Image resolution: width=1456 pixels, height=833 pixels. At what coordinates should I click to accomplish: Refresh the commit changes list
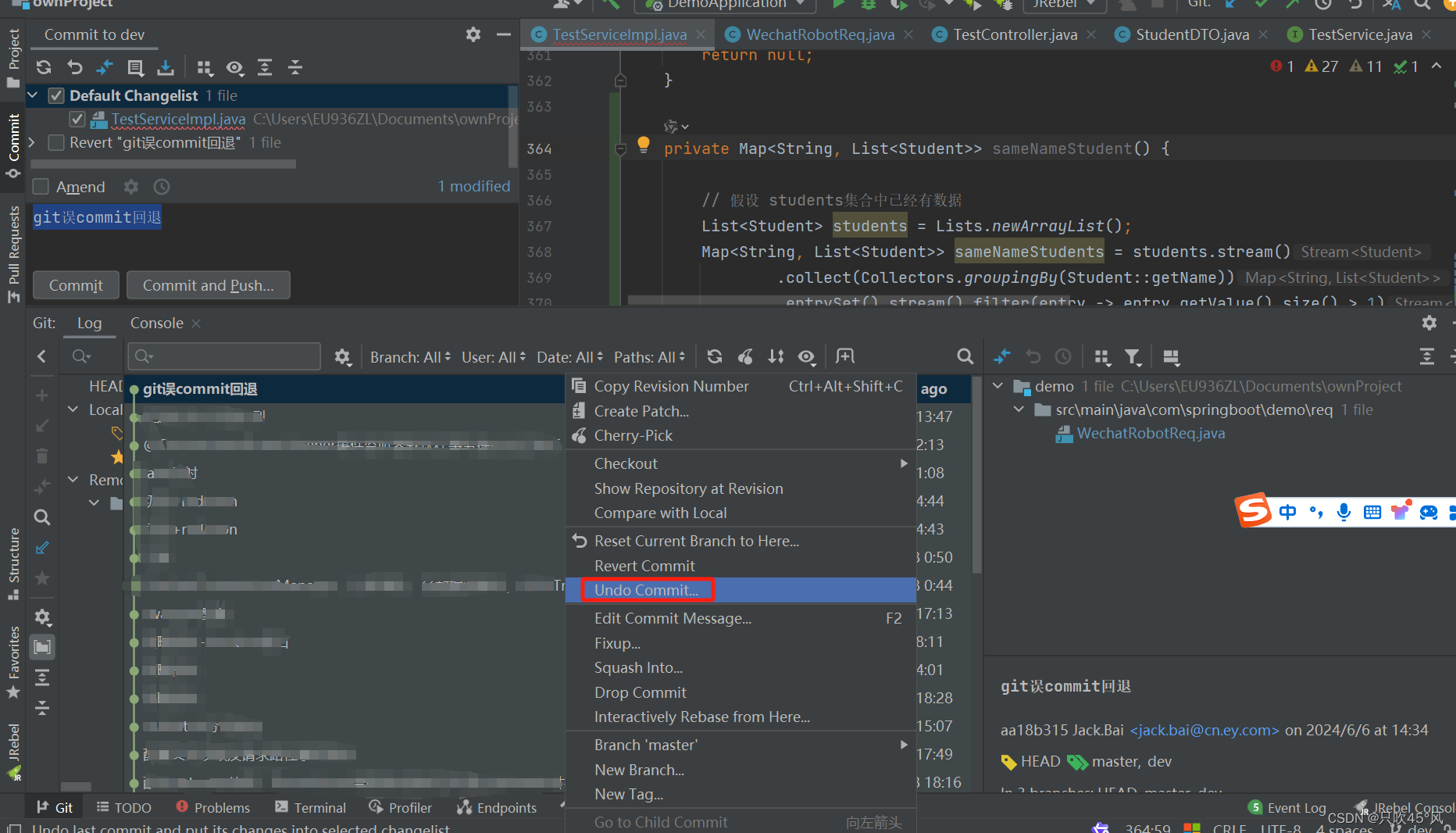click(x=44, y=67)
